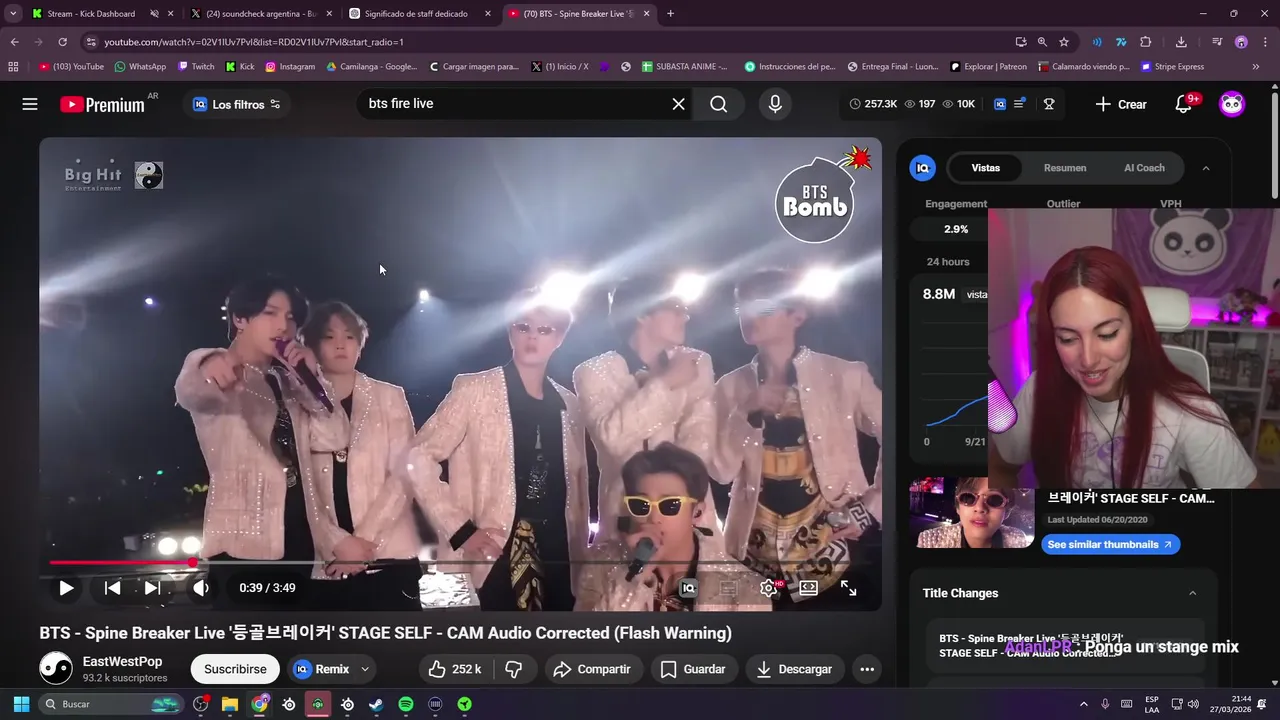Like the video showing 252 k
Screen dimensions: 1280x720
[455, 669]
